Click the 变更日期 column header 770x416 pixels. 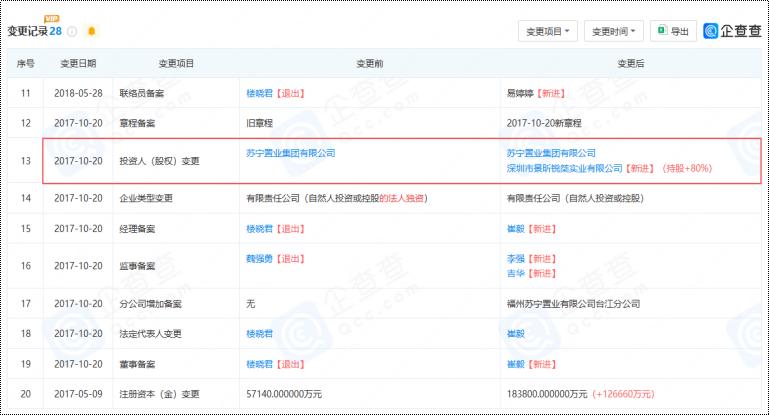tap(78, 63)
